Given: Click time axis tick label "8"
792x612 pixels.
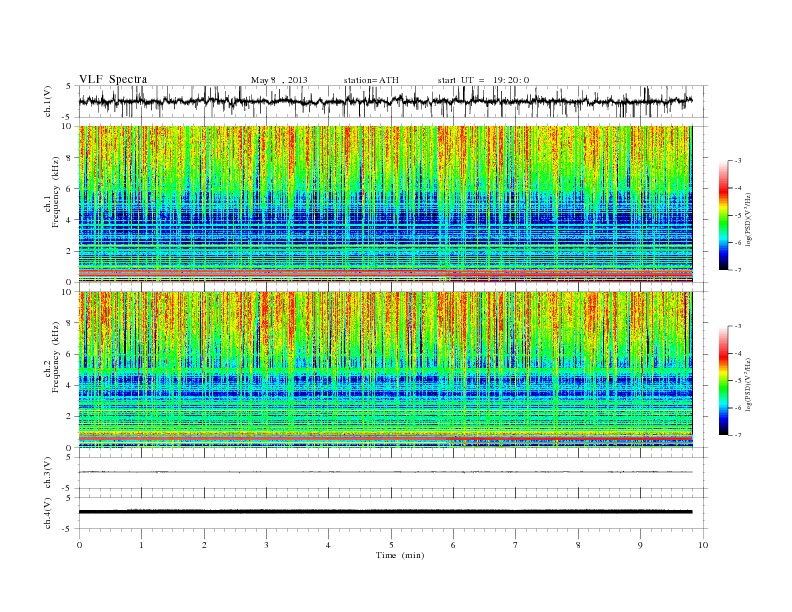Looking at the screenshot, I should 578,545.
